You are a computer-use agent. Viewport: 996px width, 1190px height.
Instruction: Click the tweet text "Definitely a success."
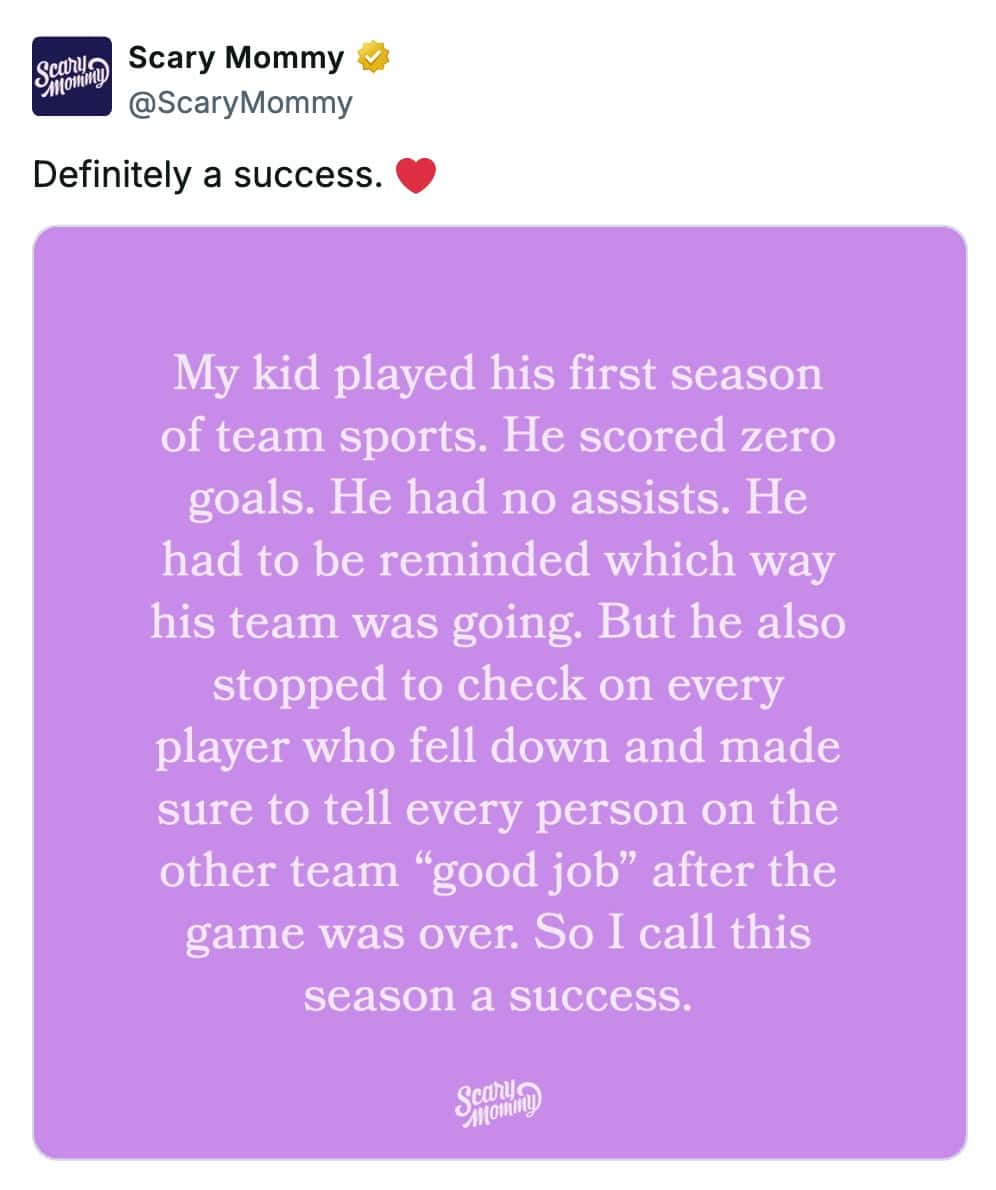pyautogui.click(x=208, y=176)
